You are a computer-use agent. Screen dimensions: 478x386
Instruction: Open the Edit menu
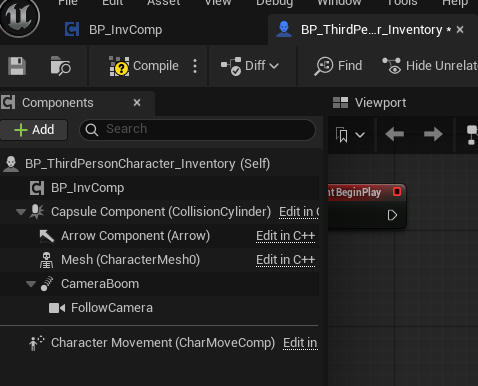tap(113, 3)
